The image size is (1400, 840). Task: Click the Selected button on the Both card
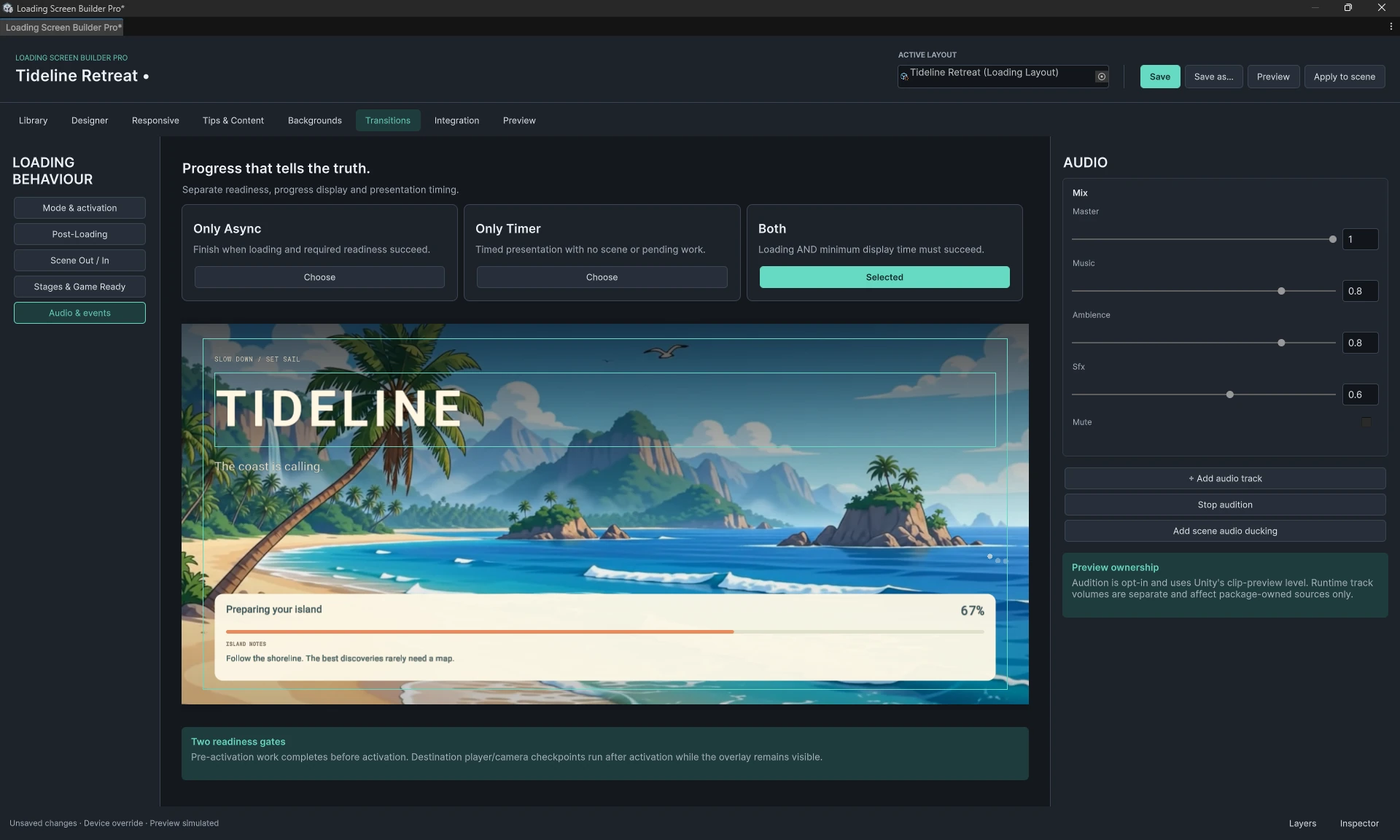884,277
